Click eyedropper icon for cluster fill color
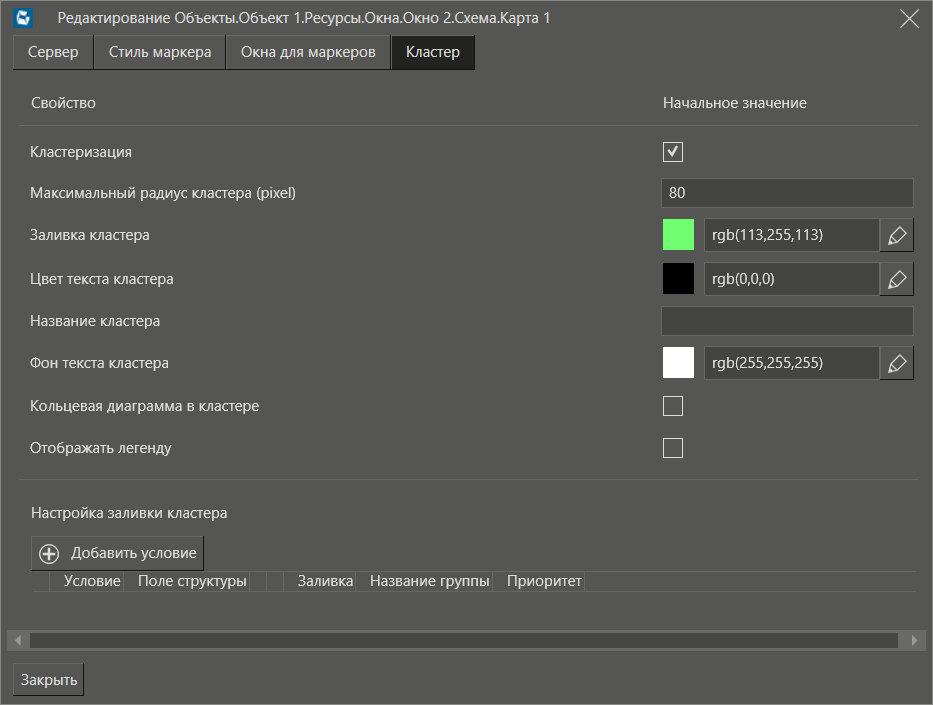 (897, 236)
